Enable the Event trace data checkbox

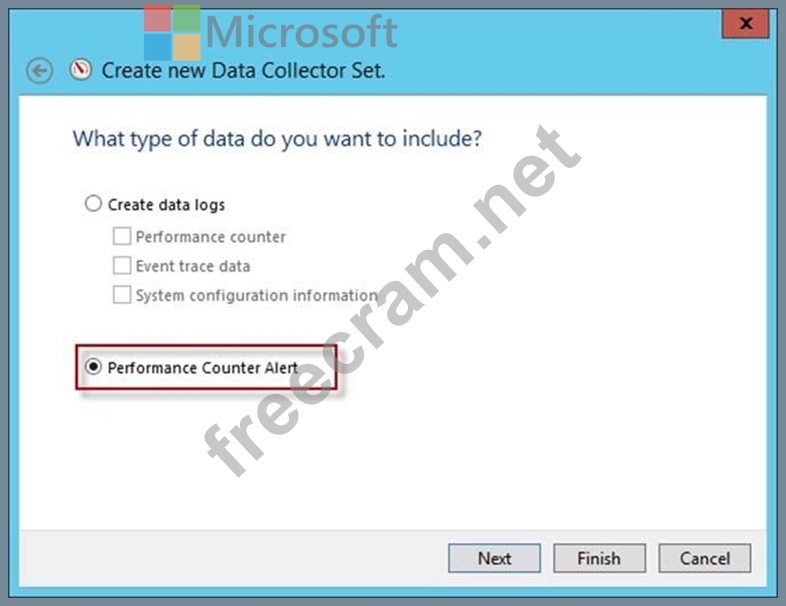(122, 266)
